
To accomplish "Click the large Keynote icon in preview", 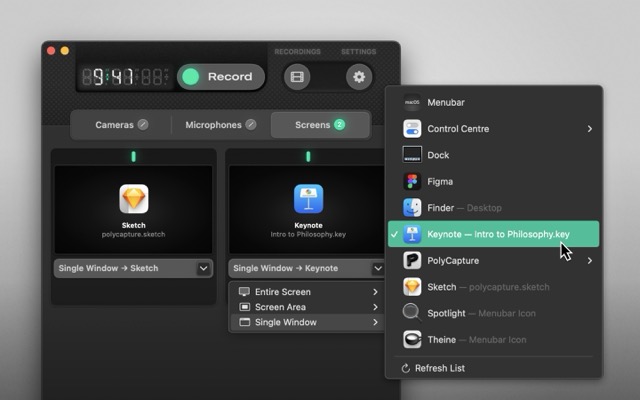I will coord(308,199).
